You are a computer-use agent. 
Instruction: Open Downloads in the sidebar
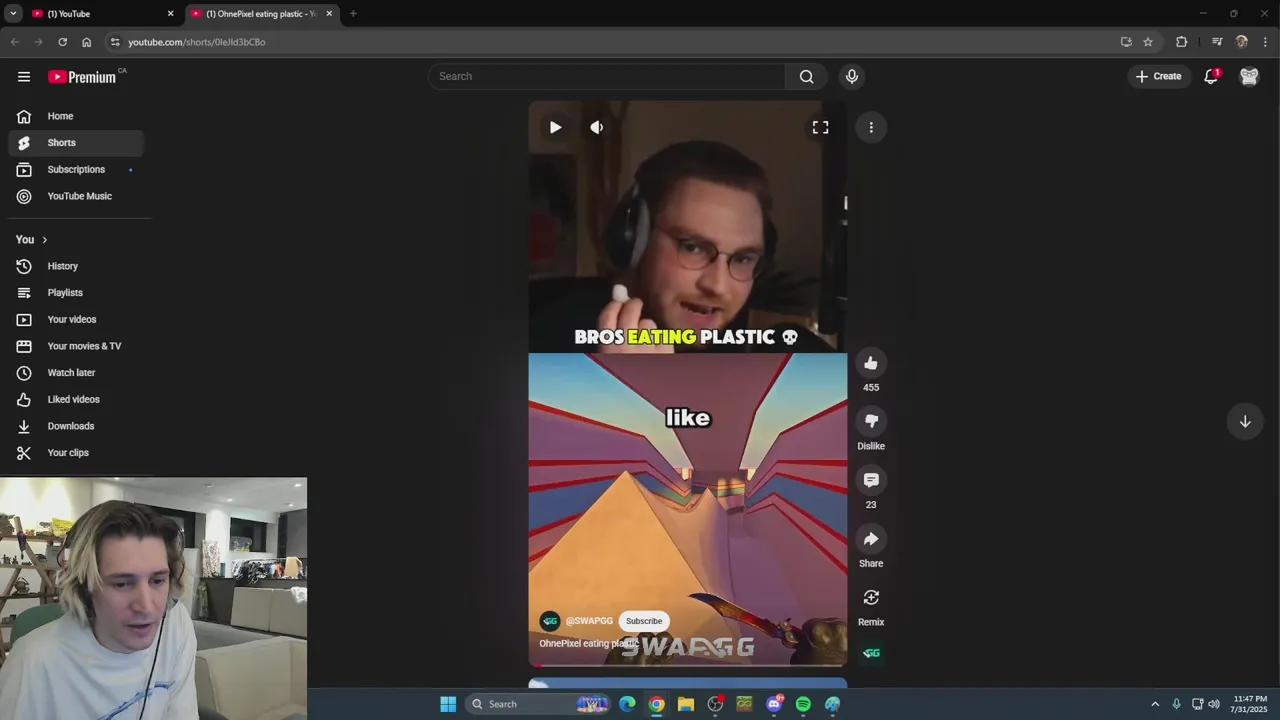point(76,426)
